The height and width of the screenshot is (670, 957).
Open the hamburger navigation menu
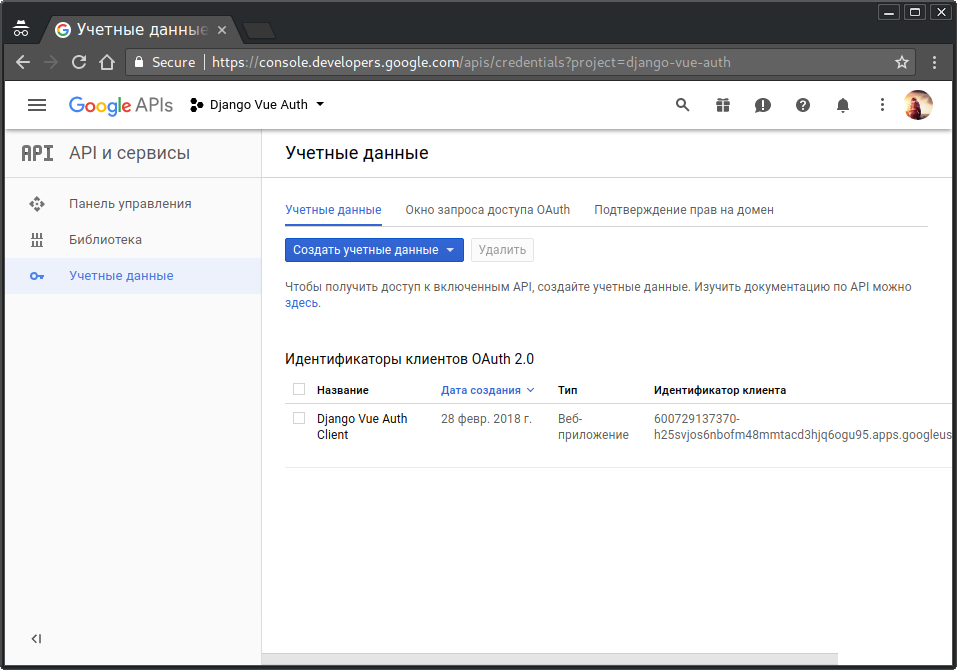point(37,105)
